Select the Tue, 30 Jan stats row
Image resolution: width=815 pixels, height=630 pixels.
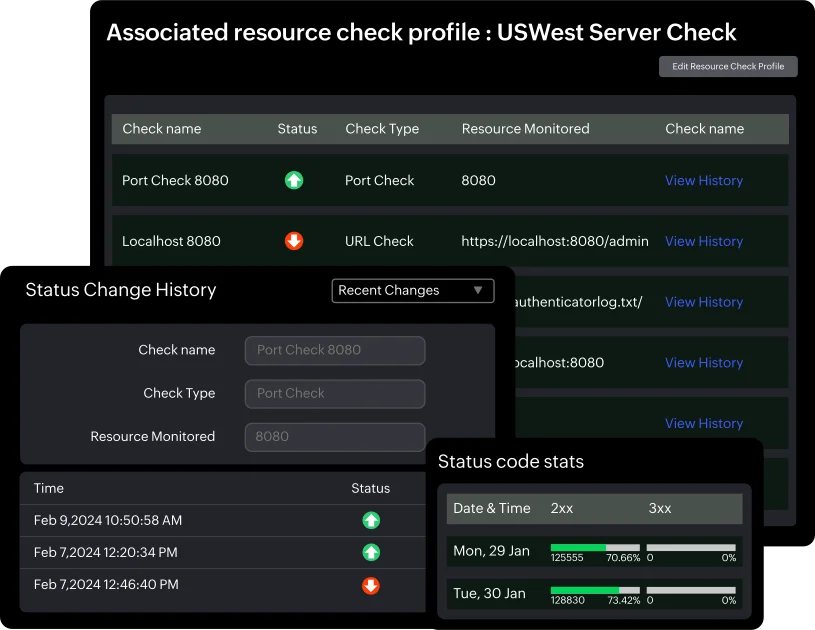coord(489,594)
